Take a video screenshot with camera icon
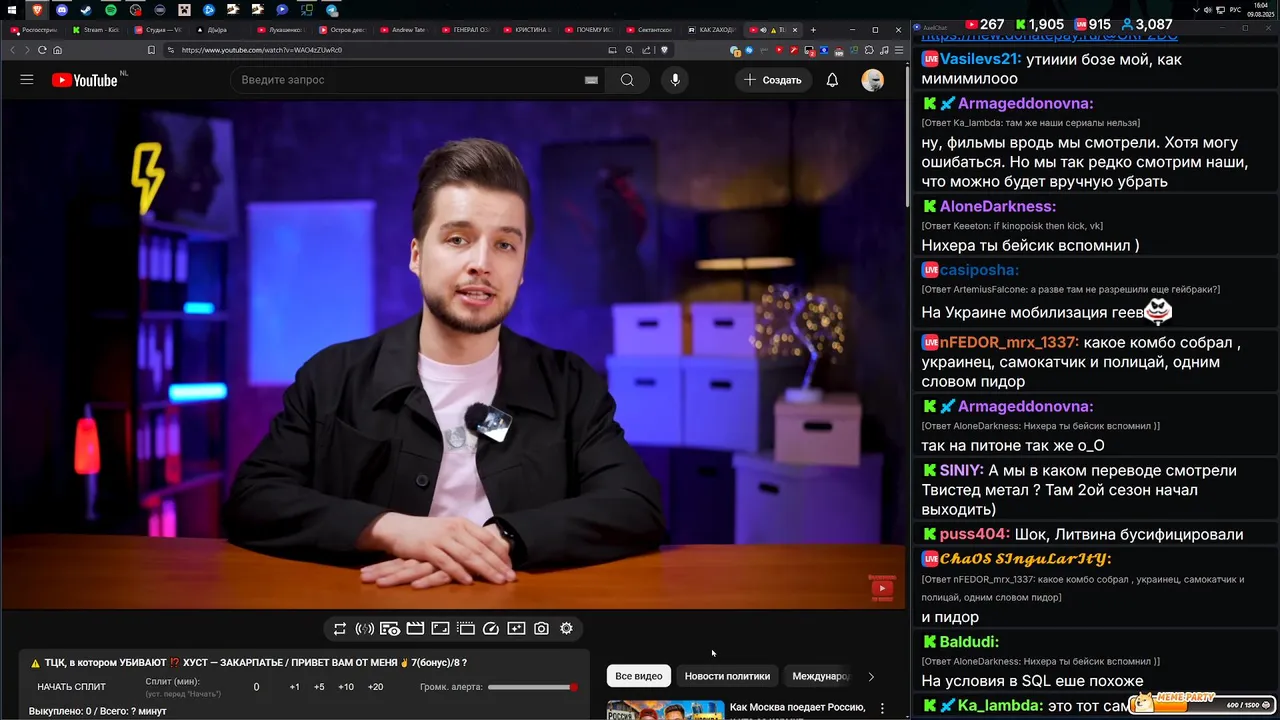The height and width of the screenshot is (720, 1280). tap(541, 629)
